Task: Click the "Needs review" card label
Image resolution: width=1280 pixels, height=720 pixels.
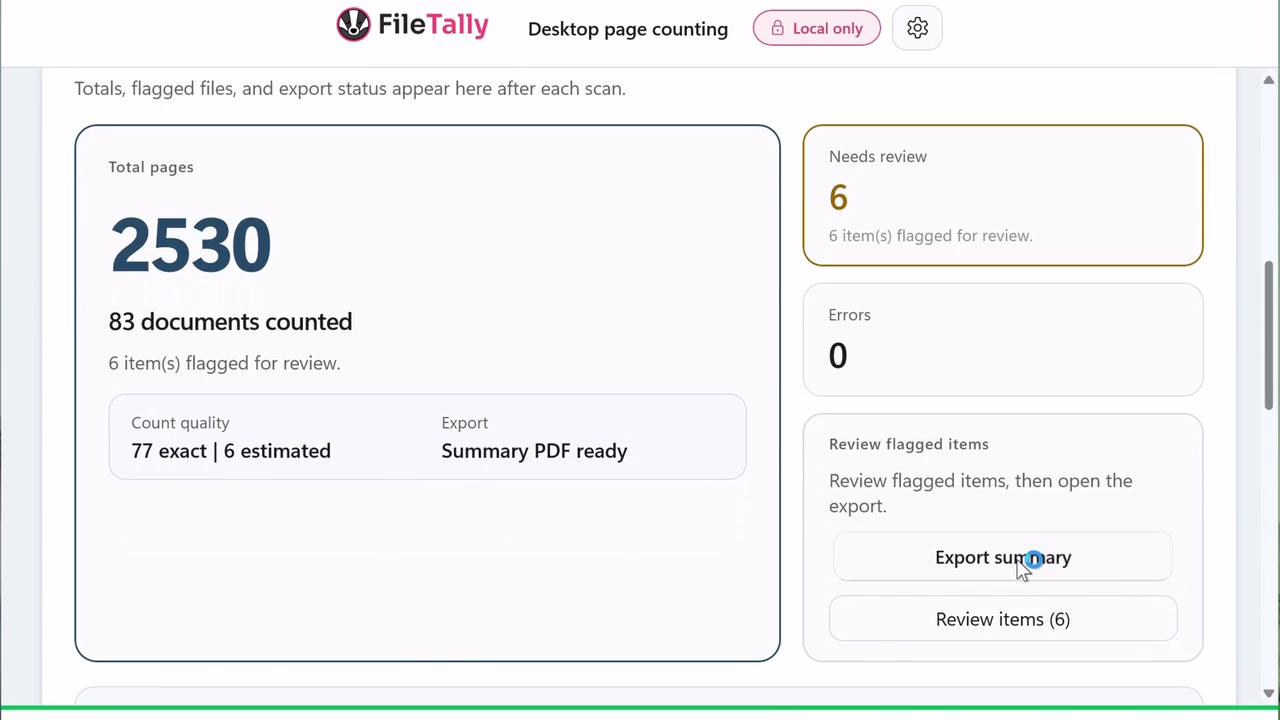Action: pos(878,156)
